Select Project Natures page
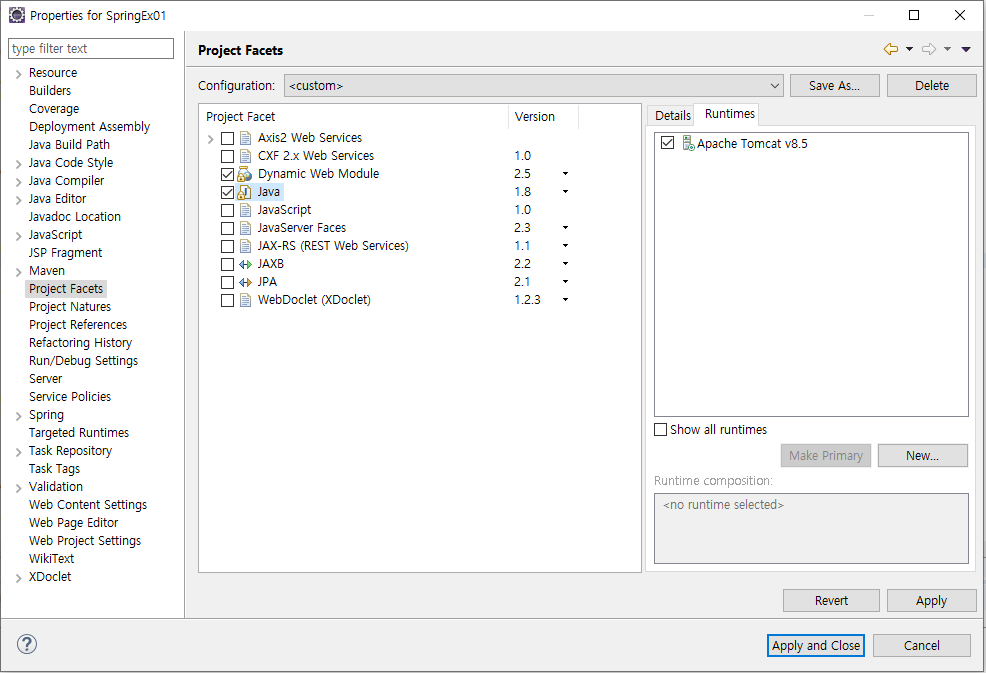 coord(70,307)
